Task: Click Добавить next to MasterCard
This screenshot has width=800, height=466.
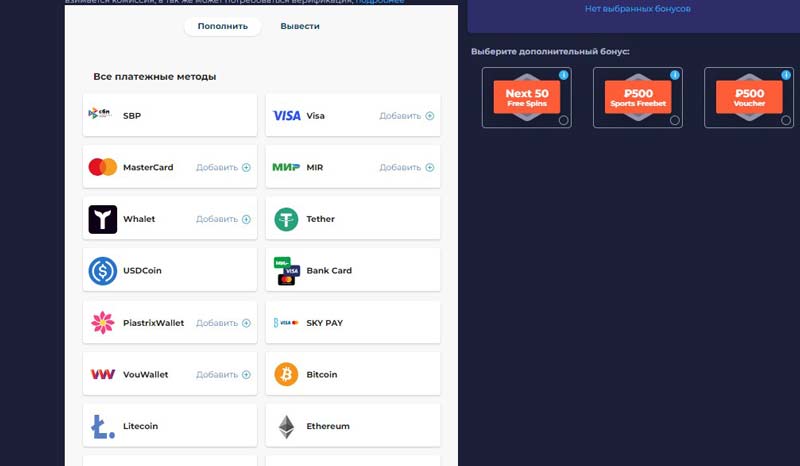Action: tap(223, 167)
